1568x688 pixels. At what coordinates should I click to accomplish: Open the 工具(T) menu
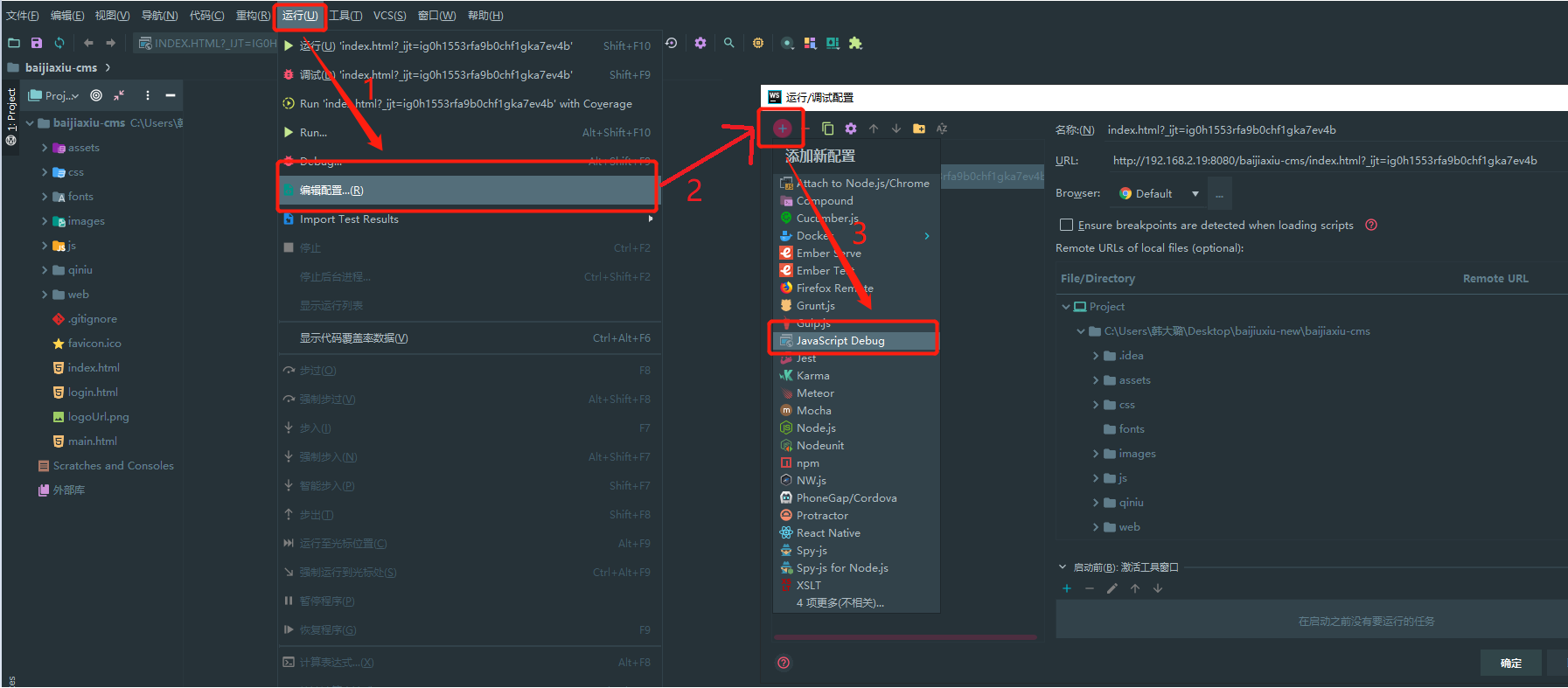point(345,16)
